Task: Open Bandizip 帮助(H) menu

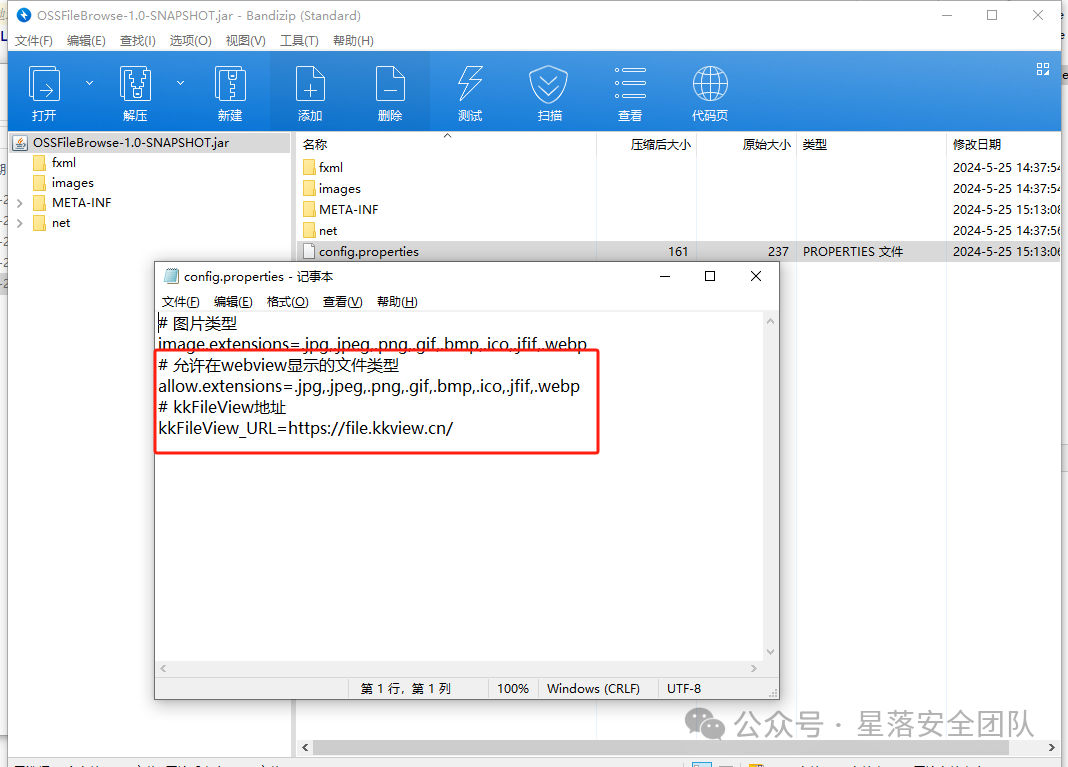Action: coord(354,41)
